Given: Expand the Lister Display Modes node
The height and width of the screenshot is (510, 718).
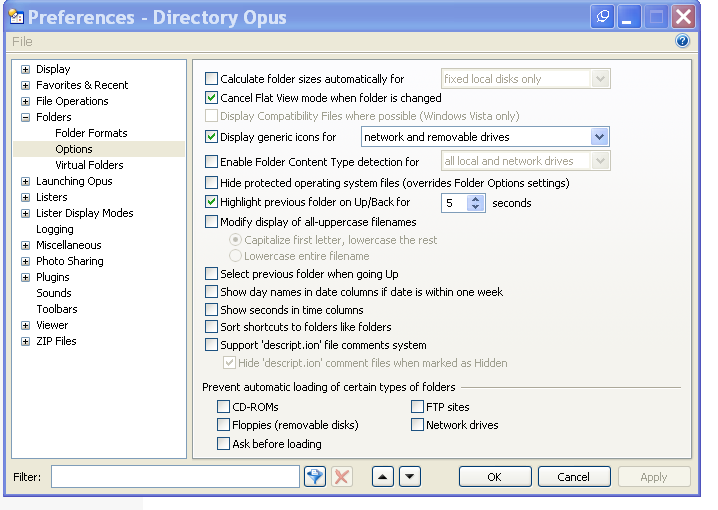Looking at the screenshot, I should [26, 214].
